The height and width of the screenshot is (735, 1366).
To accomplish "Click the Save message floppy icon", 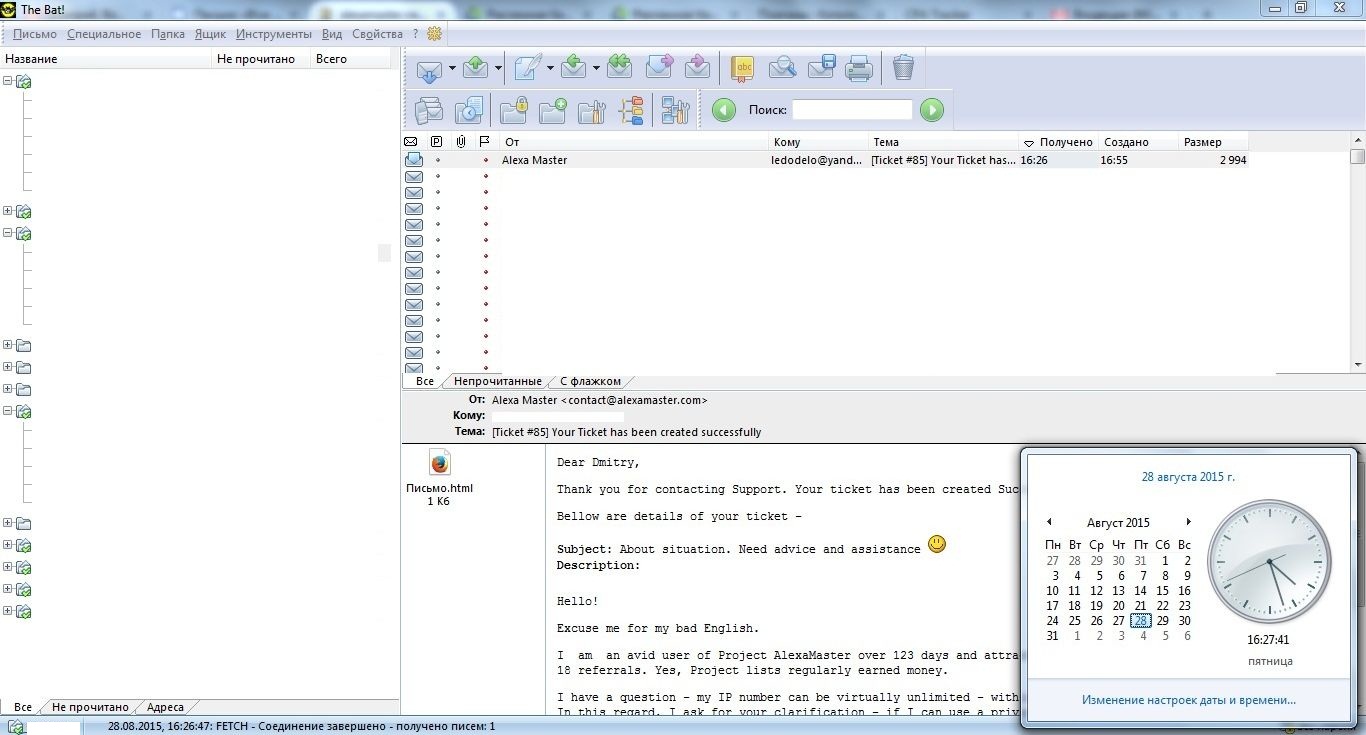I will tap(821, 68).
